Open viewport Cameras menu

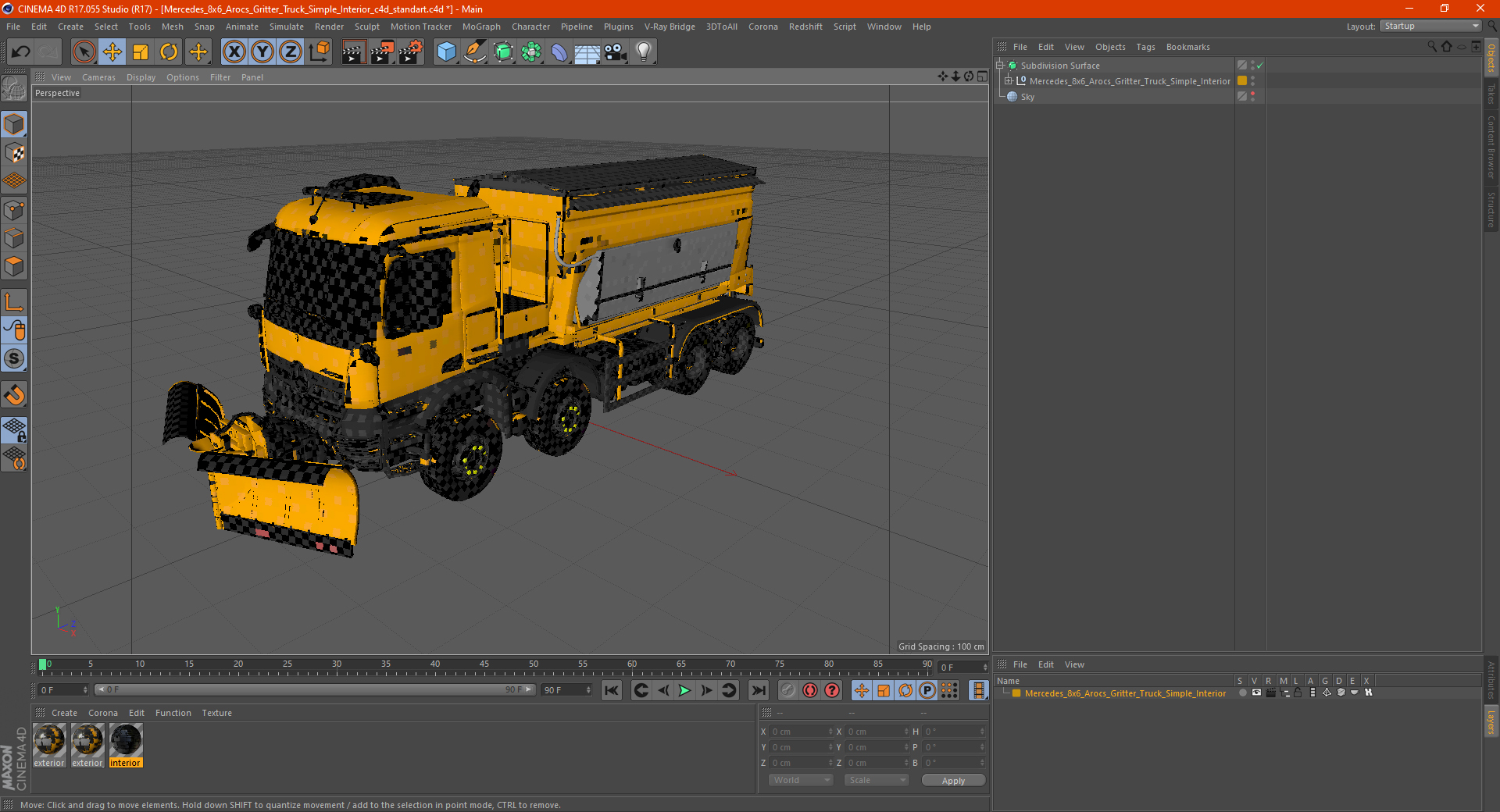tap(98, 77)
